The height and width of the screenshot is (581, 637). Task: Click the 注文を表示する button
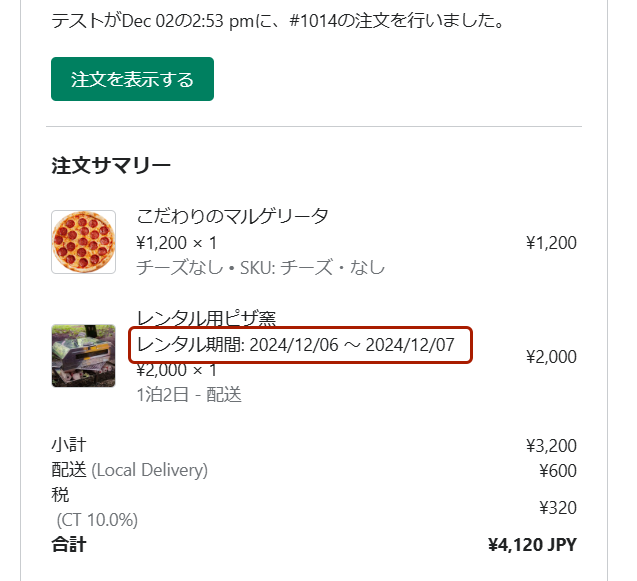point(132,80)
